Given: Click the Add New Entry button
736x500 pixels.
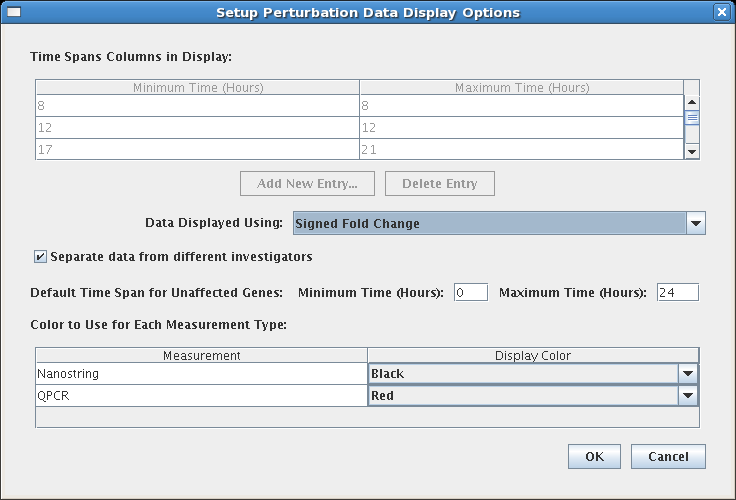Looking at the screenshot, I should 308,184.
